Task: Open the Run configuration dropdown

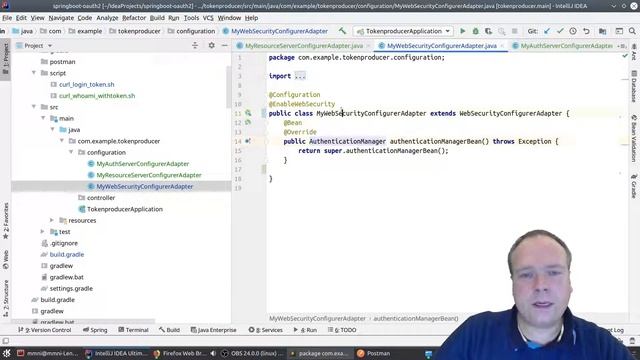Action: coord(404,31)
